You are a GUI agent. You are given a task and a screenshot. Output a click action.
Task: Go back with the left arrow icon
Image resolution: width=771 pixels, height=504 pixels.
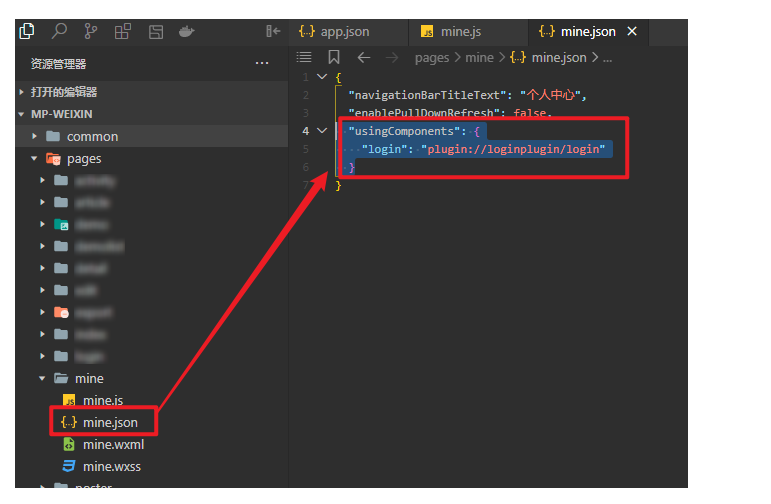[x=363, y=58]
